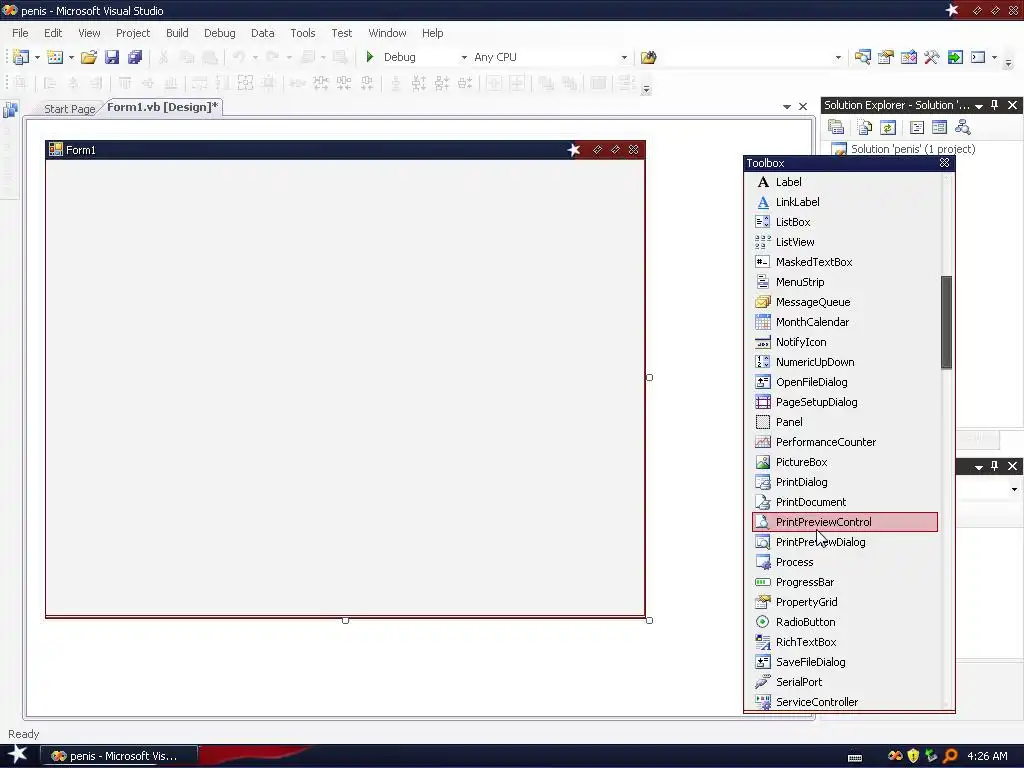Select NotifyIcon in the Toolbox
This screenshot has width=1024, height=768.
(x=845, y=342)
